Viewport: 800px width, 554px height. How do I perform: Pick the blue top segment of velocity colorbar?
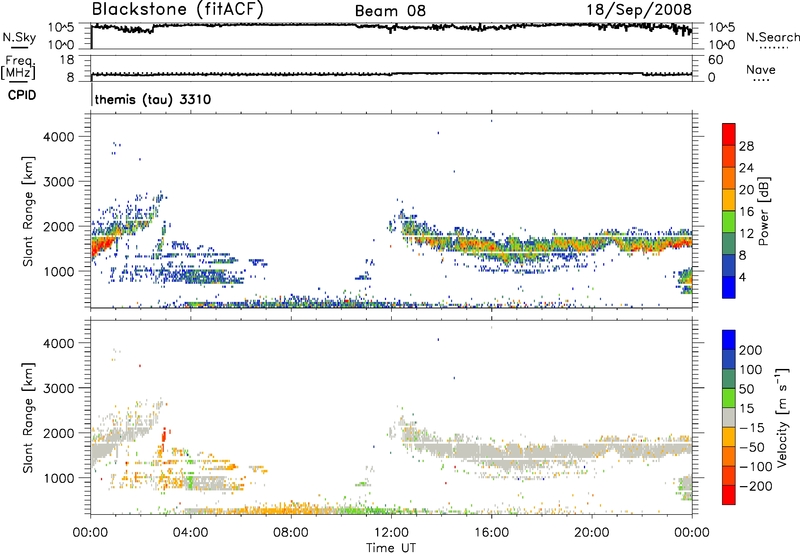coord(729,340)
